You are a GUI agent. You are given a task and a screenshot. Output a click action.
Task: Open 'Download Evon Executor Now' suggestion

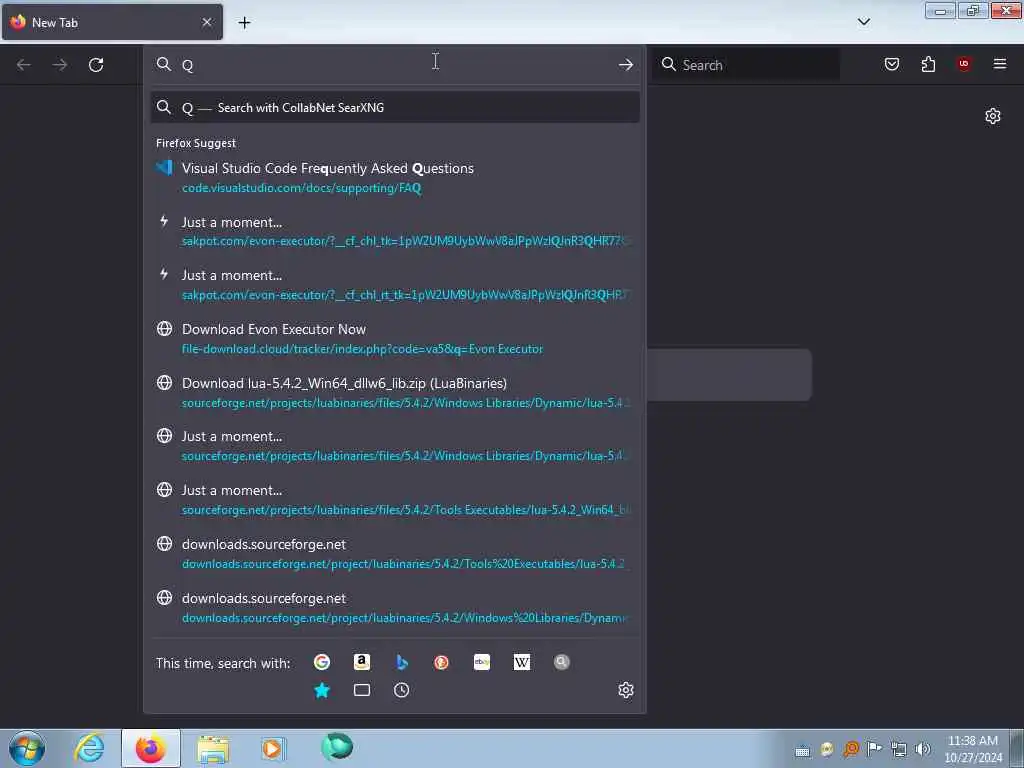(x=395, y=339)
